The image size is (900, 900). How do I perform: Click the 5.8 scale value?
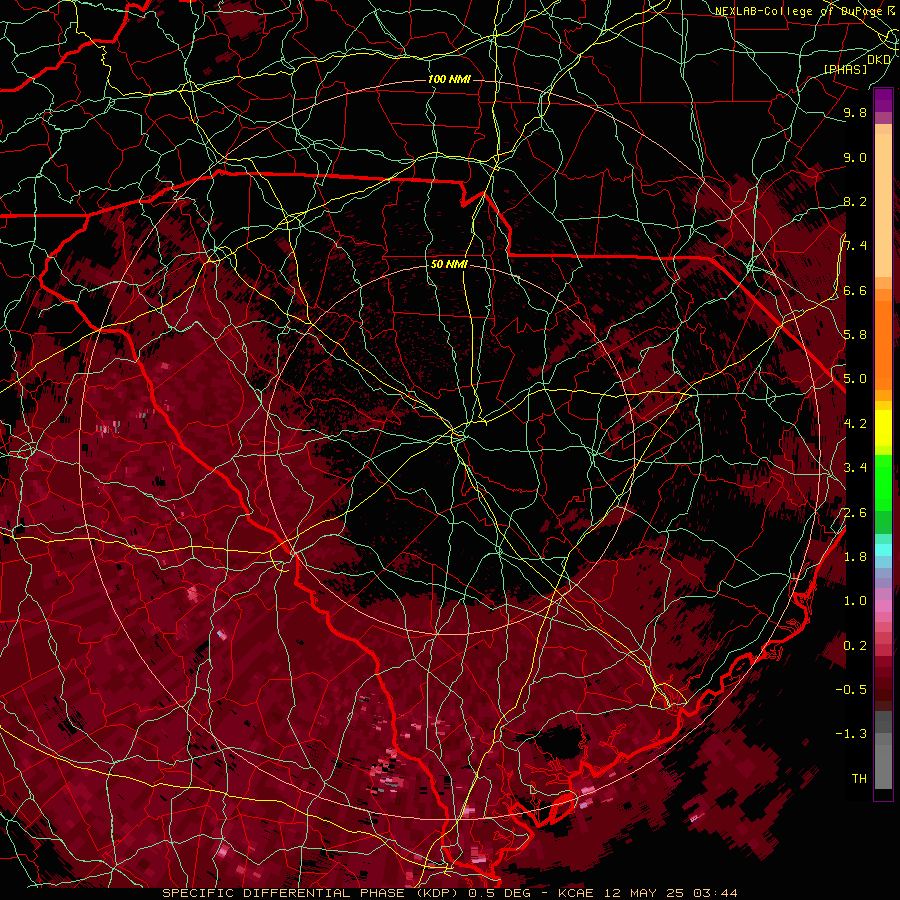[x=855, y=335]
